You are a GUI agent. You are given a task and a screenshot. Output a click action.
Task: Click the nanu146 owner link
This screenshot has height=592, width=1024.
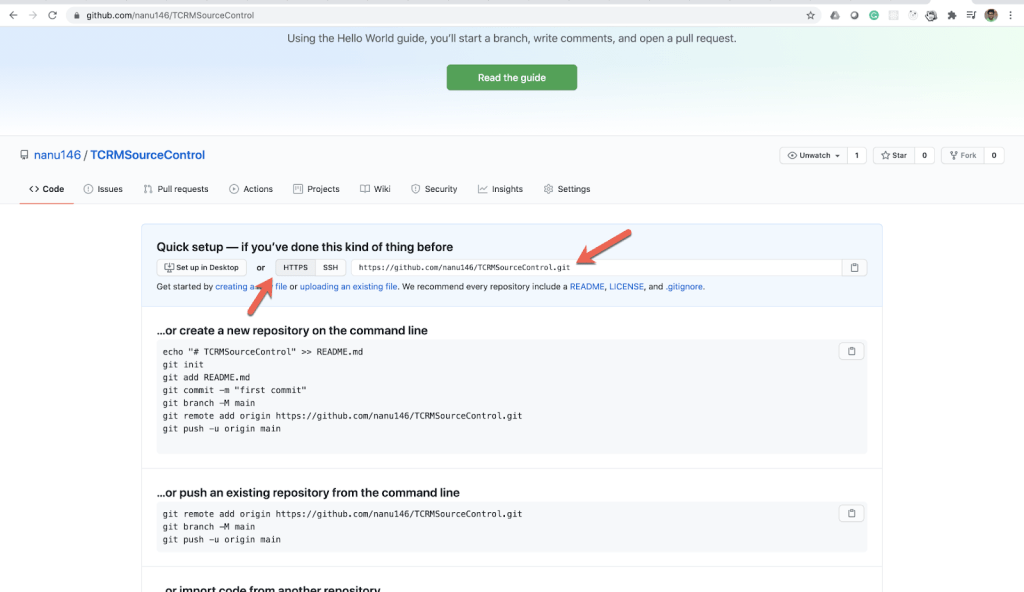point(57,155)
